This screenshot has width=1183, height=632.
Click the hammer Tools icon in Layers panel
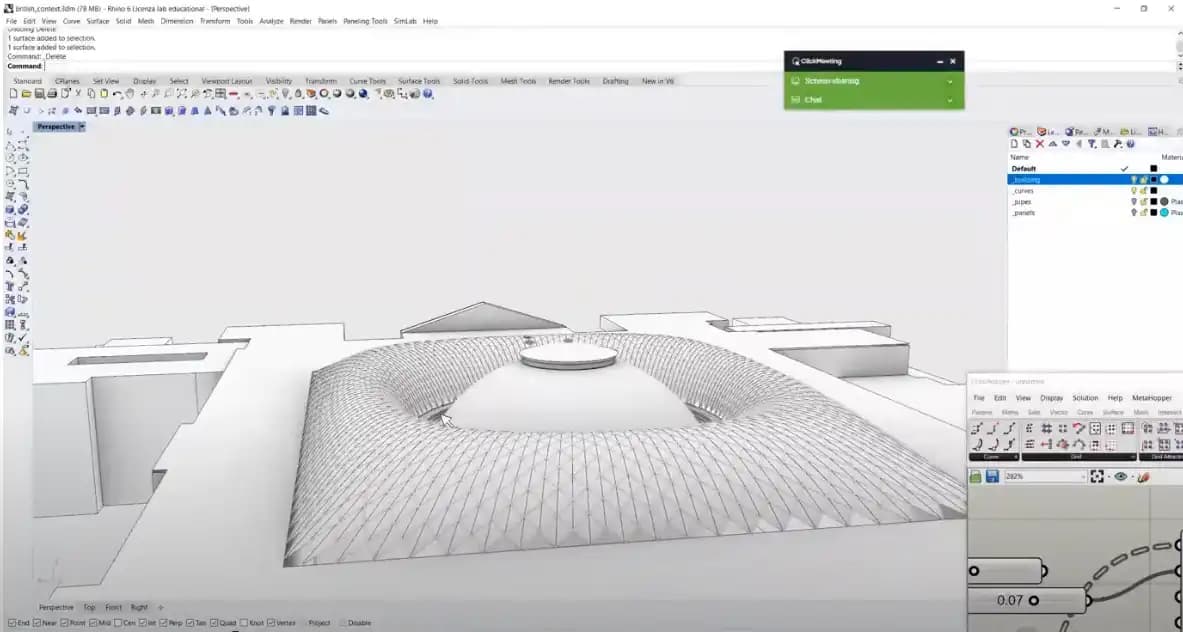point(1117,143)
